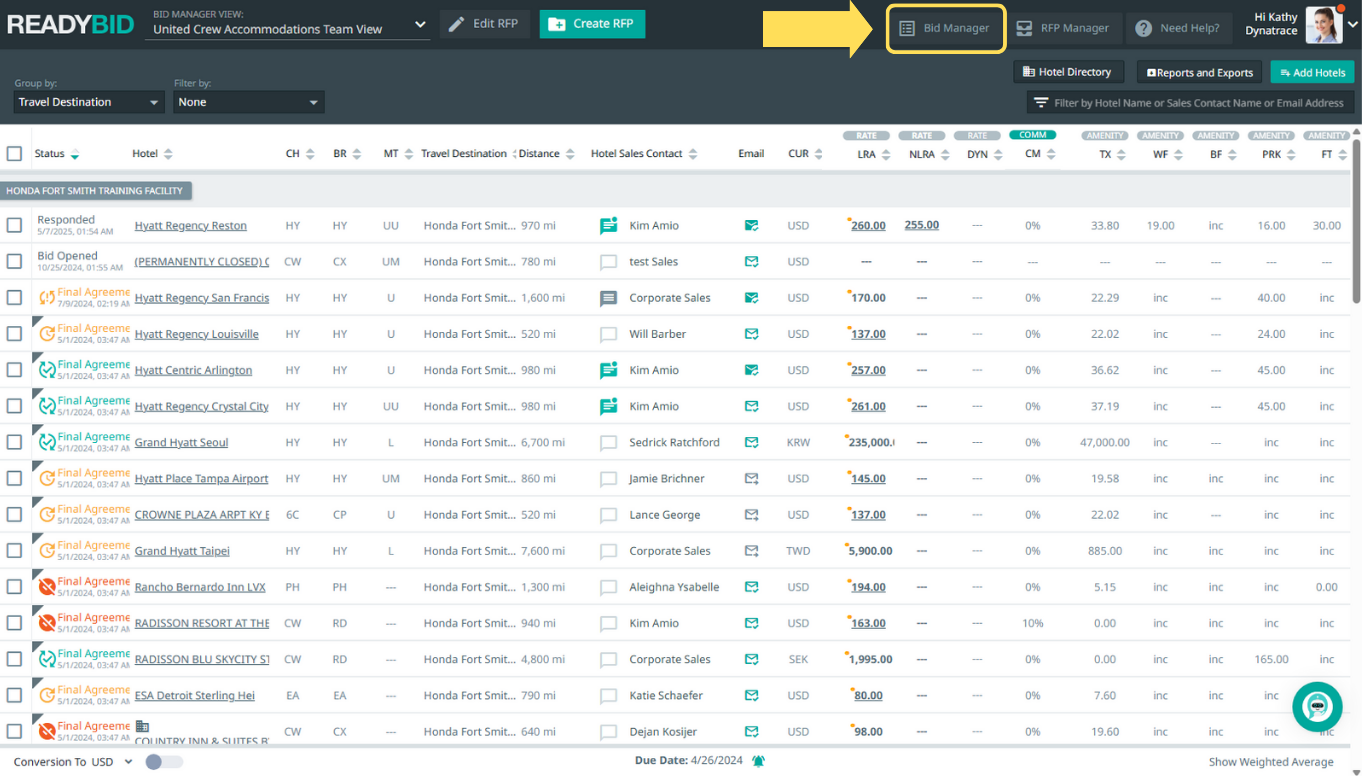Click email icon in Jamie Brichner row
The width and height of the screenshot is (1362, 780).
tap(751, 478)
